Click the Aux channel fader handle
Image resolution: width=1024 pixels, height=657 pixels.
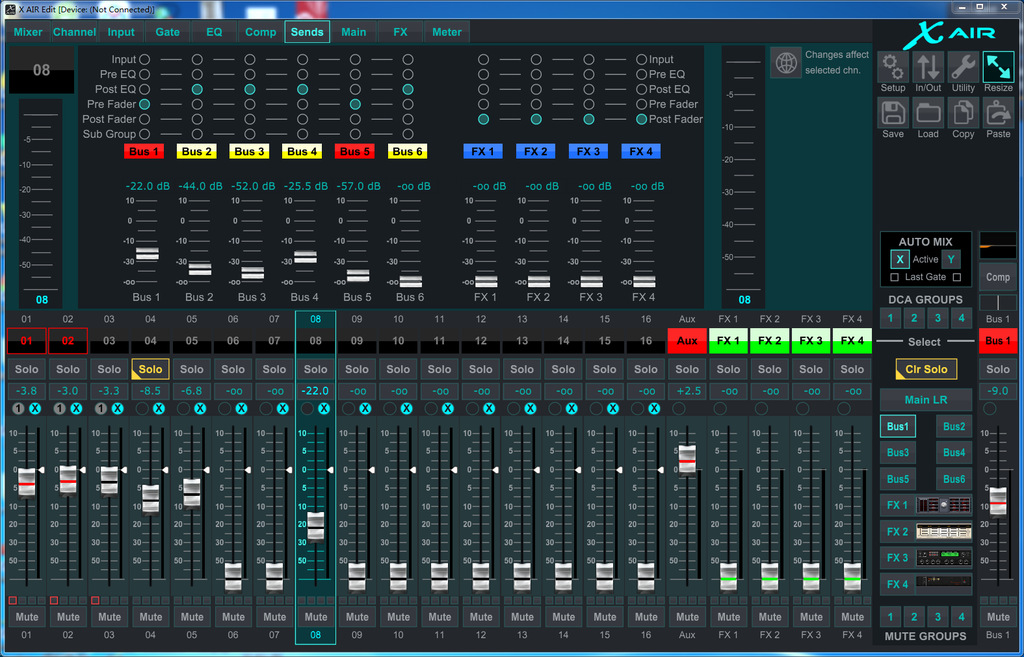(x=687, y=459)
